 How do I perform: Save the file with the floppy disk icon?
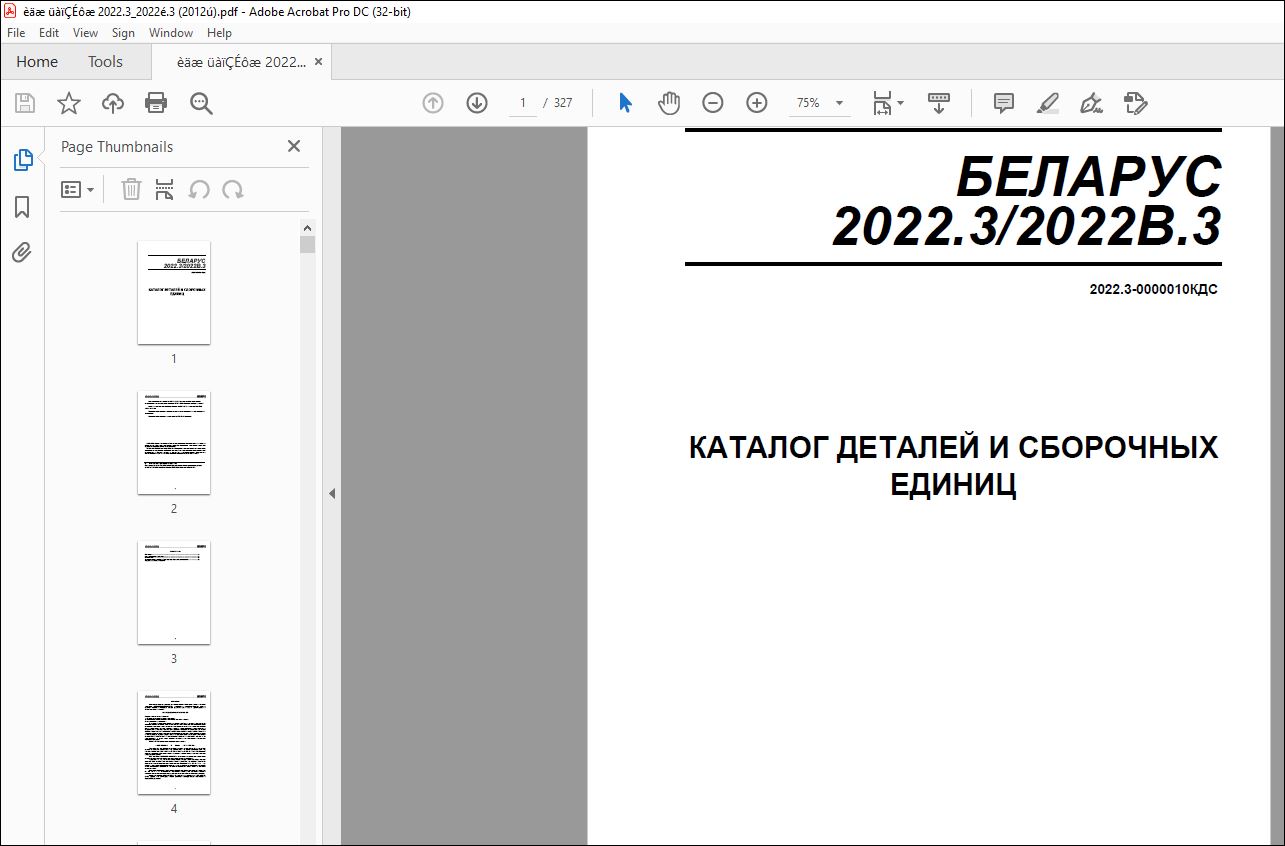click(25, 103)
